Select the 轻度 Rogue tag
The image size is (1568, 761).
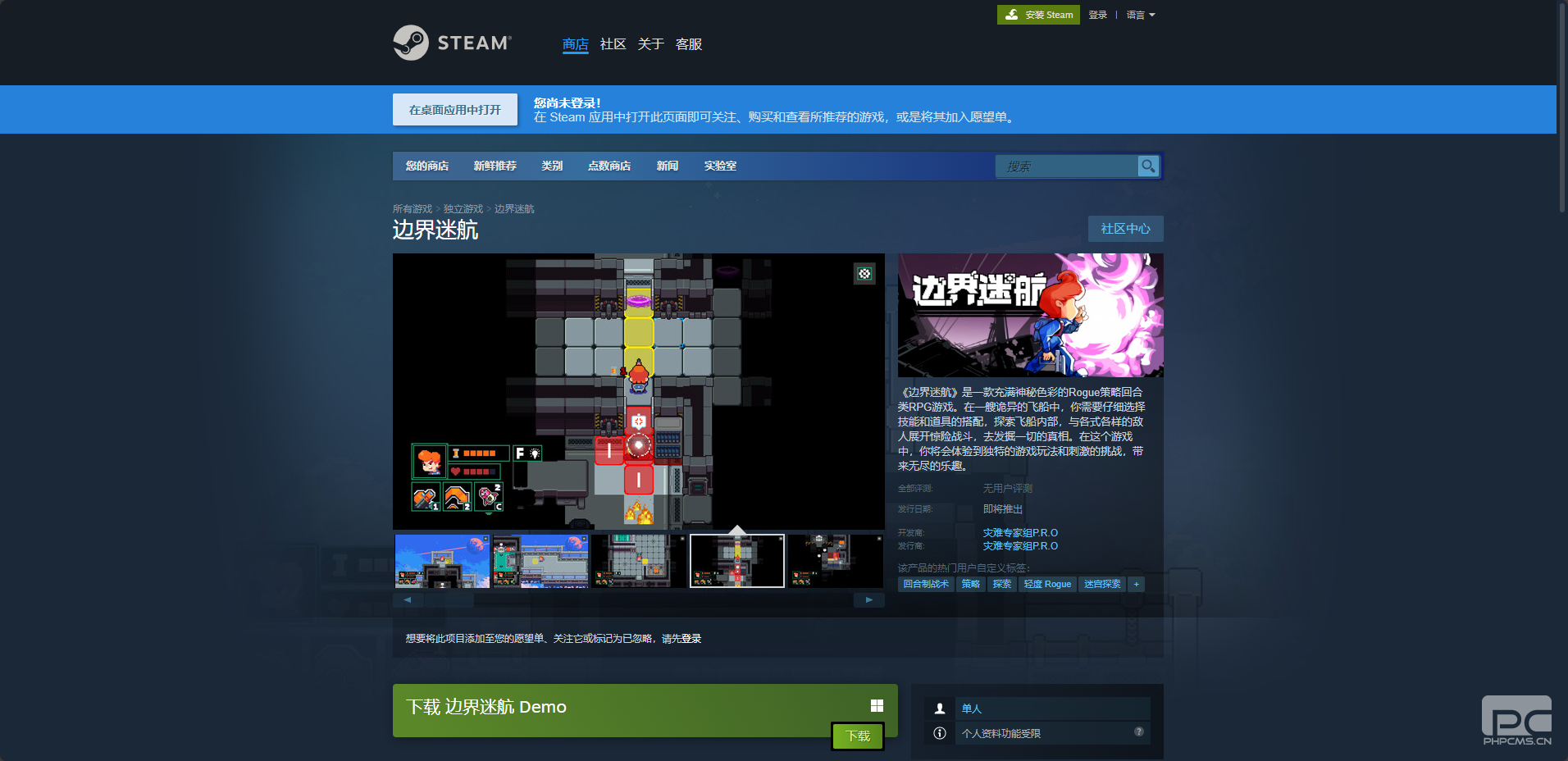click(1047, 584)
